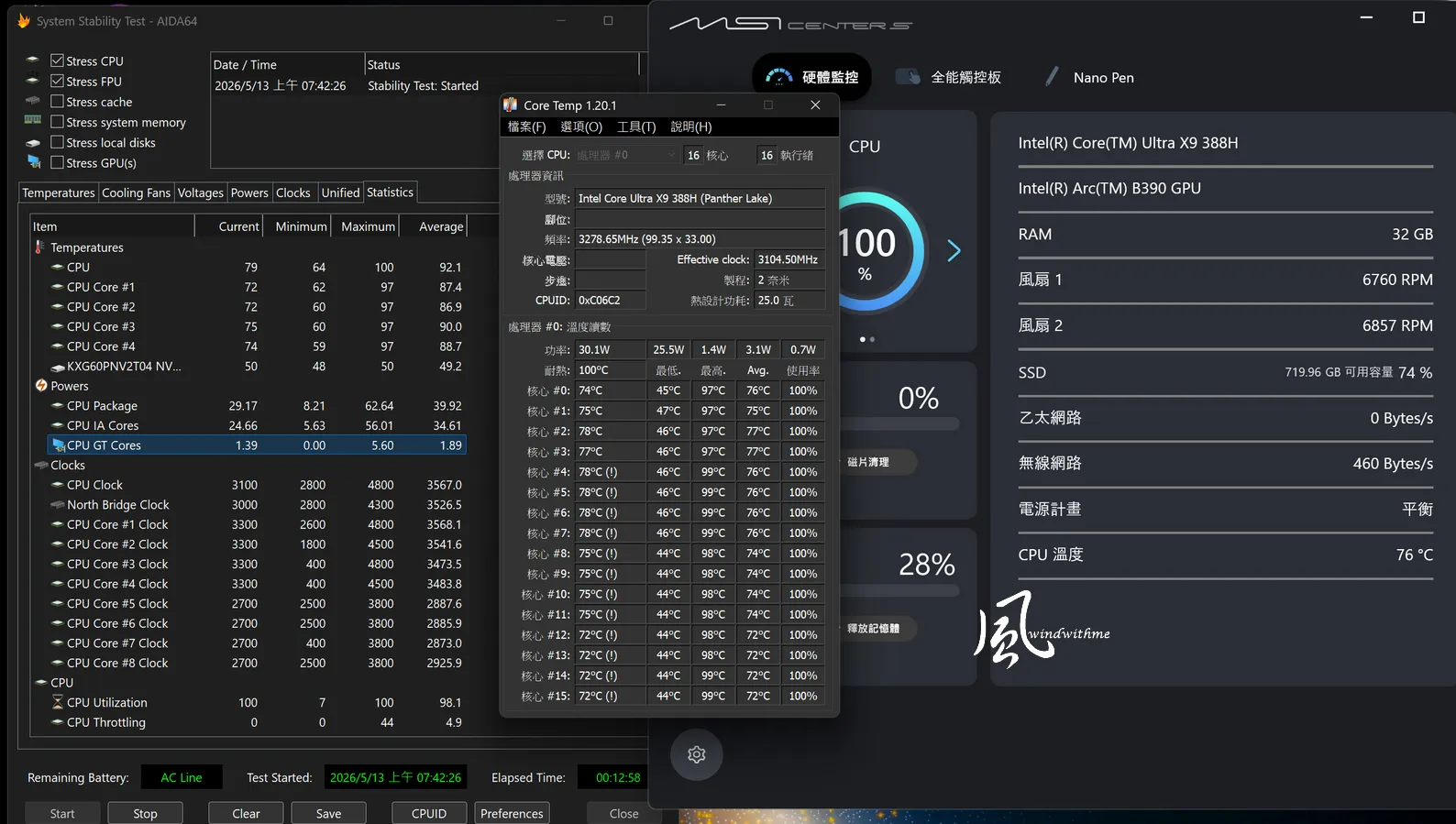Click the Stress system memory RAM icon
This screenshot has width=1456, height=824.
click(33, 120)
